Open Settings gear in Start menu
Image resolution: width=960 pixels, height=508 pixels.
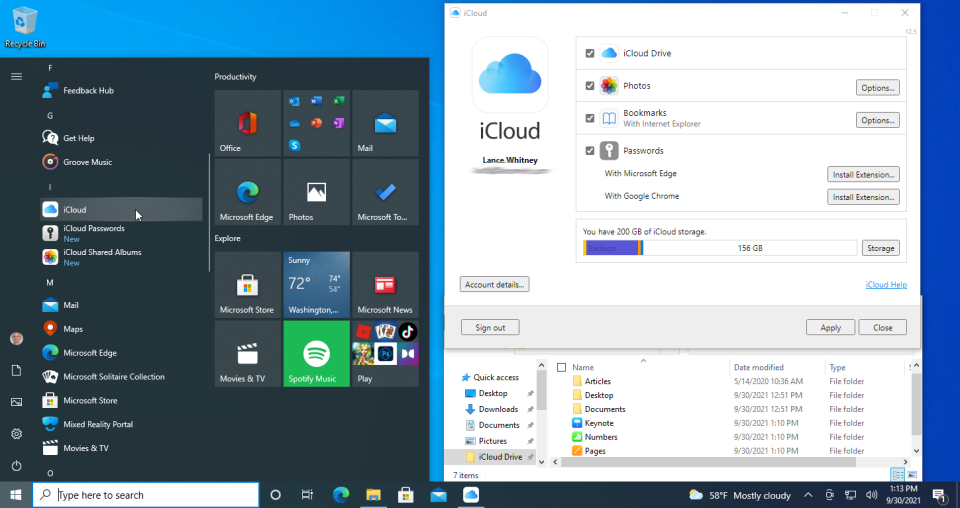click(x=17, y=434)
